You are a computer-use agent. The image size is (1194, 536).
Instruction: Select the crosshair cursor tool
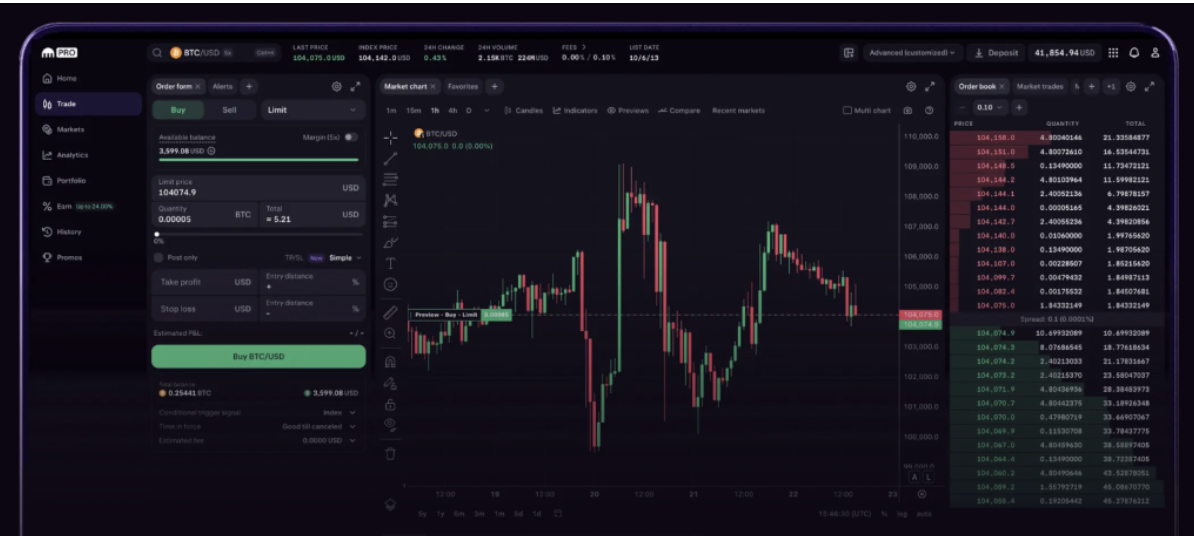click(390, 138)
